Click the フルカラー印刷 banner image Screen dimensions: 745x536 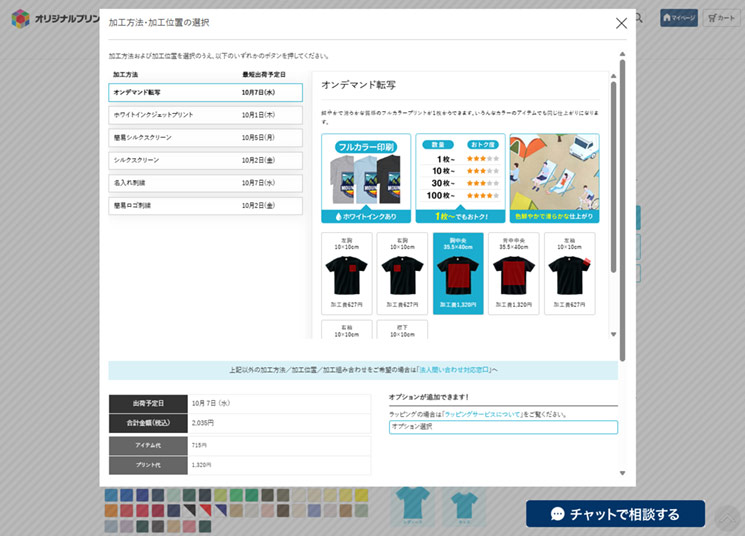click(x=366, y=178)
